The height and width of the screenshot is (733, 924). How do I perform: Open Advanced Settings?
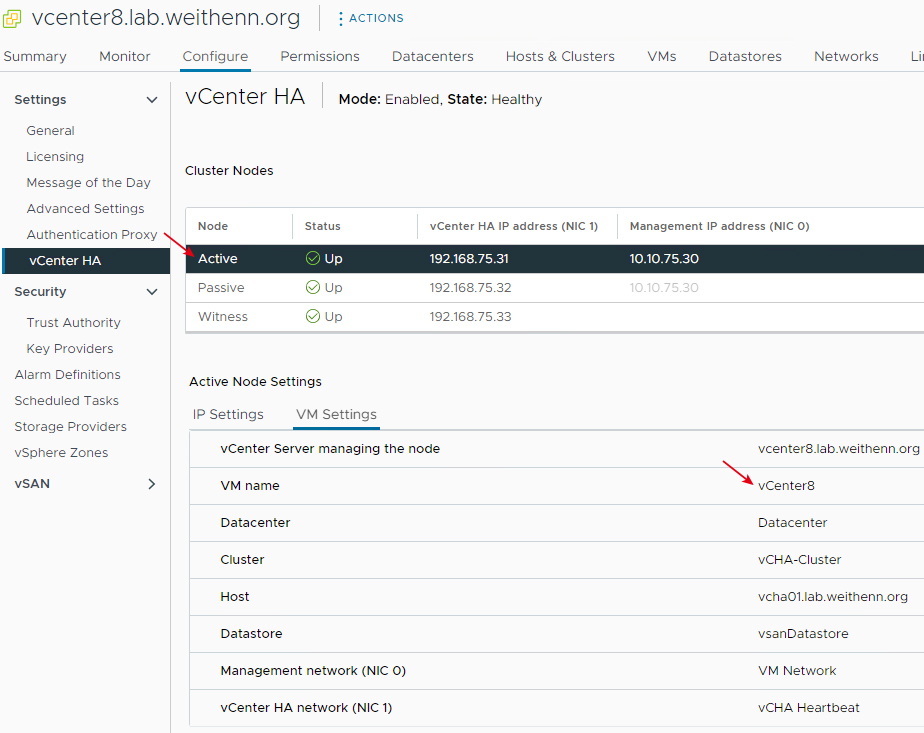(85, 209)
